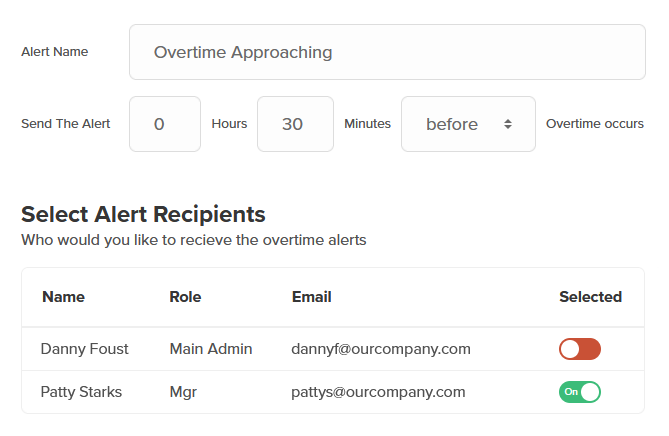Click the Send The Alert label
This screenshot has width=669, height=436.
click(66, 124)
